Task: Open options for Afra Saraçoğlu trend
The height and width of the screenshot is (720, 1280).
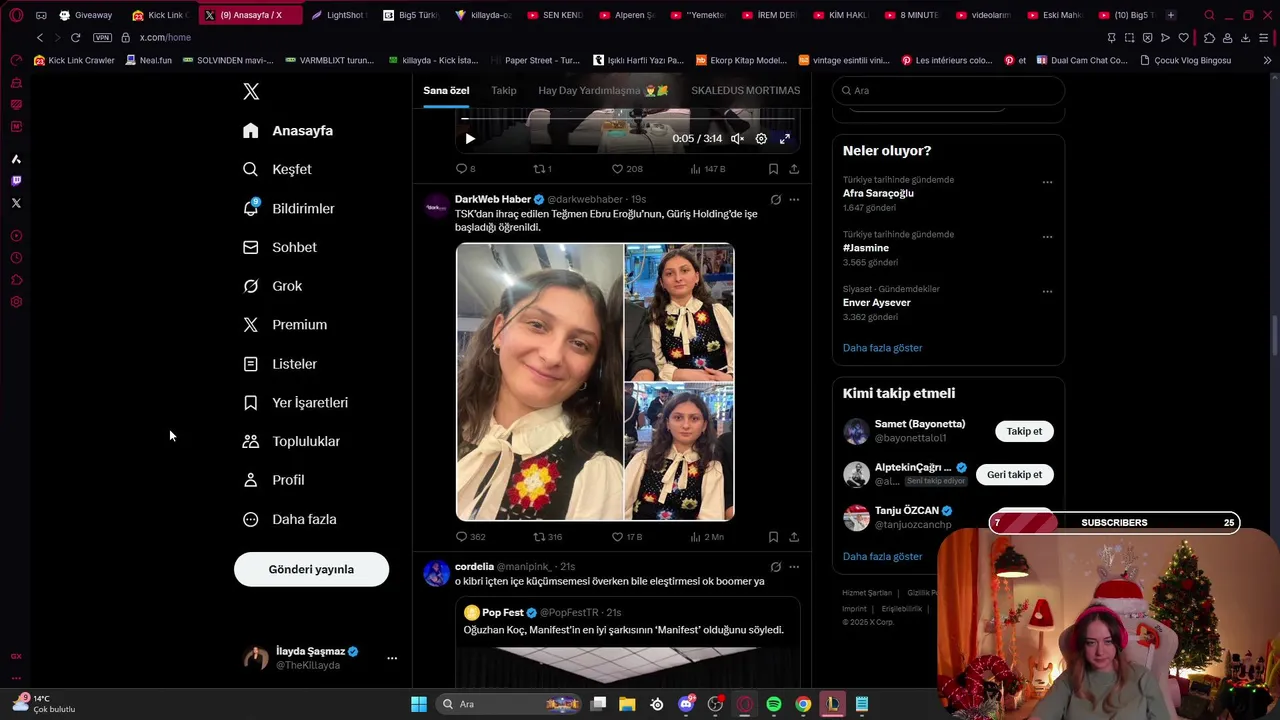Action: (x=1047, y=182)
